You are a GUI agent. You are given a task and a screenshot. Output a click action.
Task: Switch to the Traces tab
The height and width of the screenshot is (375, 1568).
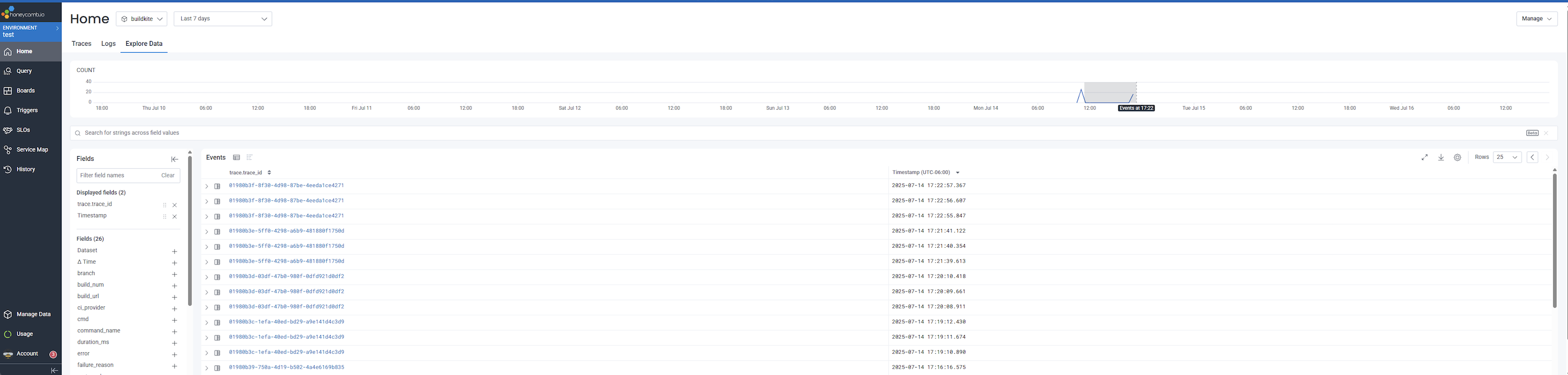tap(81, 44)
